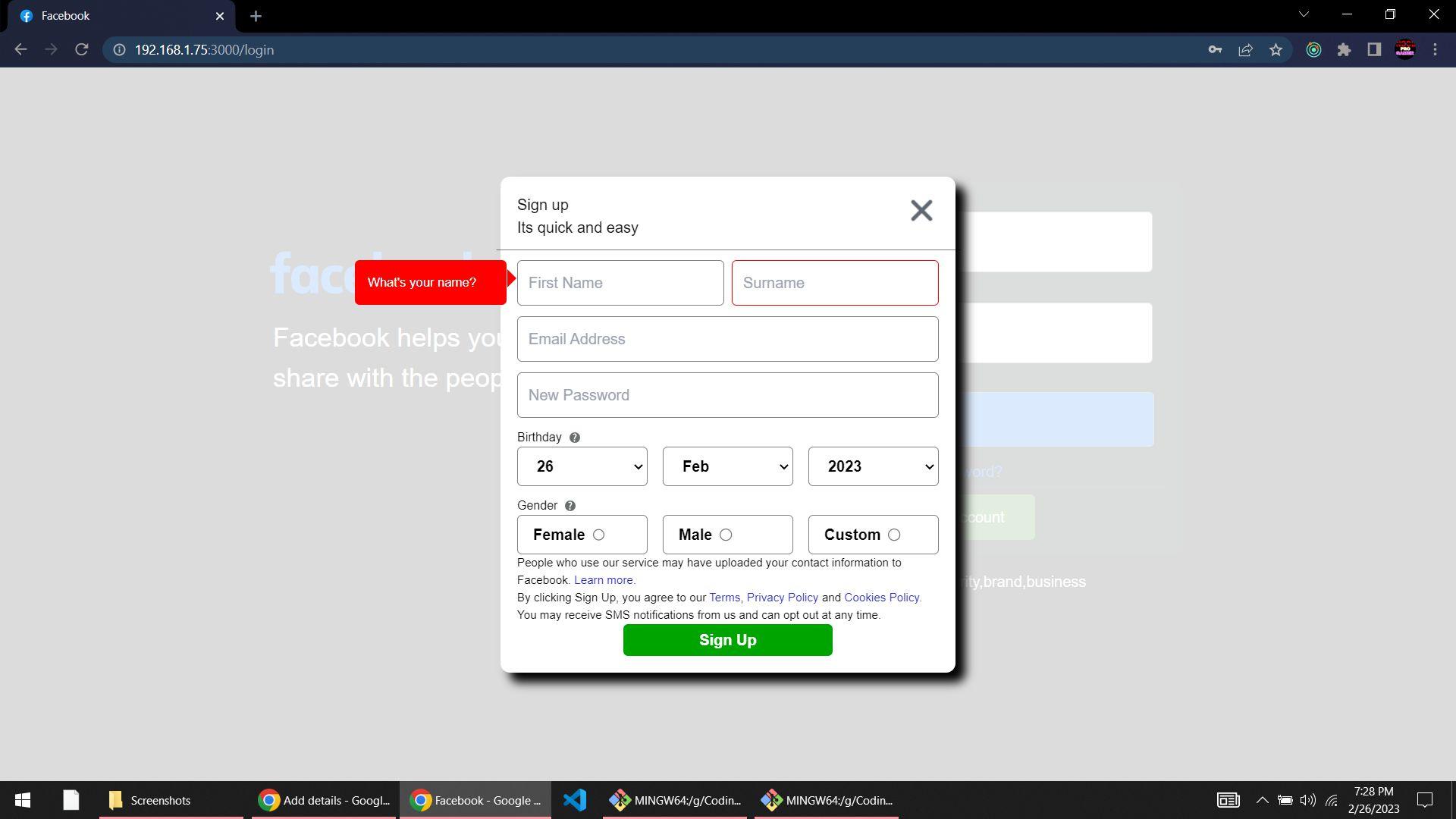The image size is (1456, 819).
Task: Click the close X button on signup modal
Action: pyautogui.click(x=921, y=210)
